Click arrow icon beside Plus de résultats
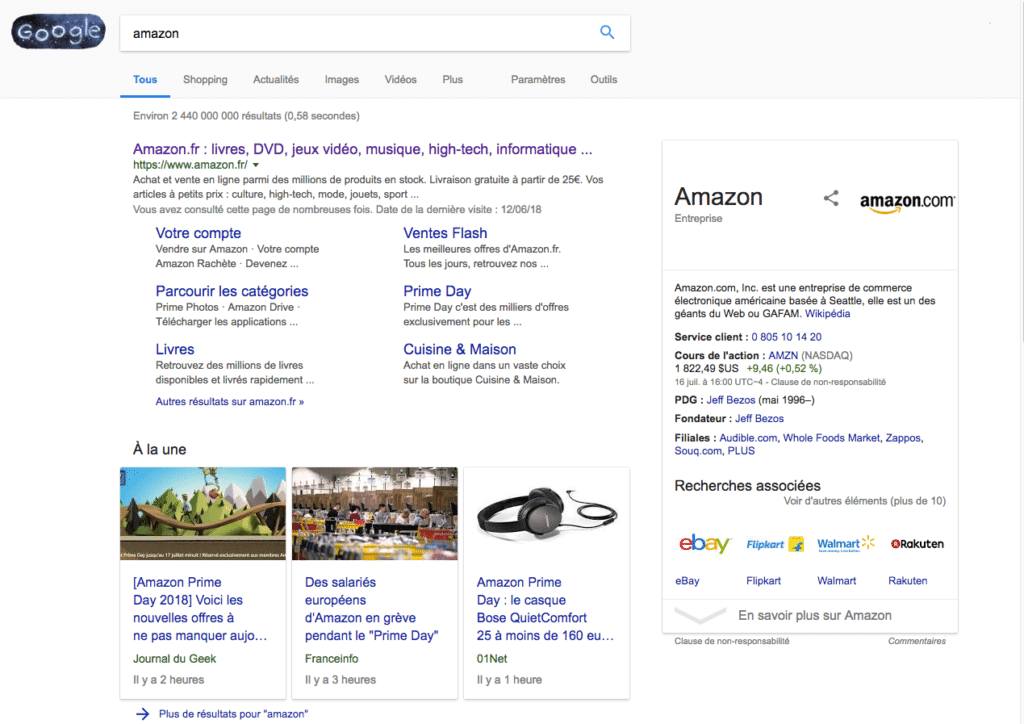 (142, 714)
